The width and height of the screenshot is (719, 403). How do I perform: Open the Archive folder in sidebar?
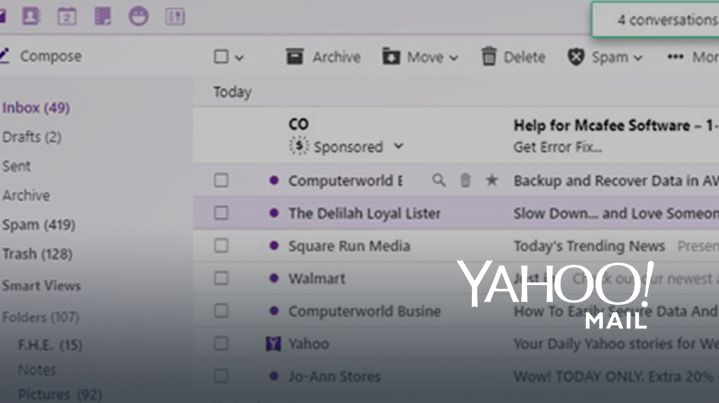(26, 195)
